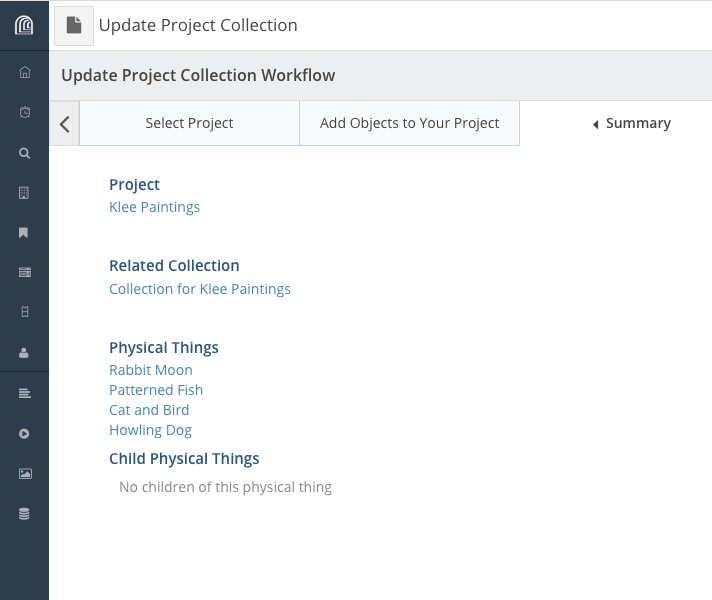Click the Child Physical Things heading

coord(184,459)
